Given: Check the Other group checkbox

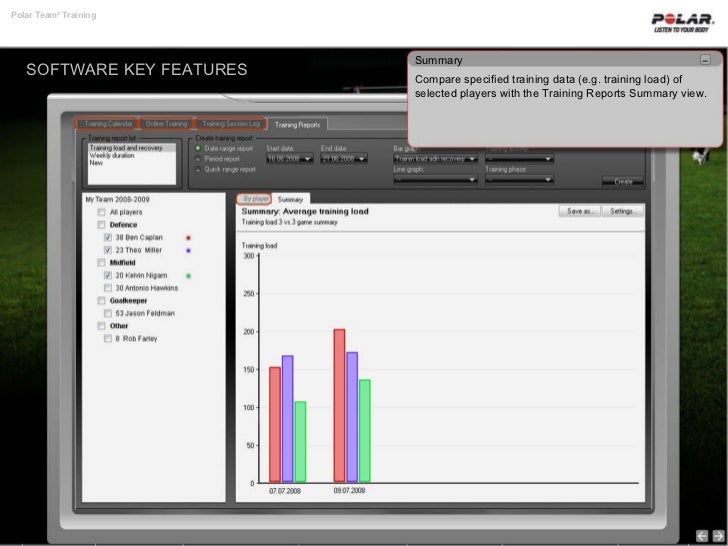Looking at the screenshot, I should [x=101, y=326].
